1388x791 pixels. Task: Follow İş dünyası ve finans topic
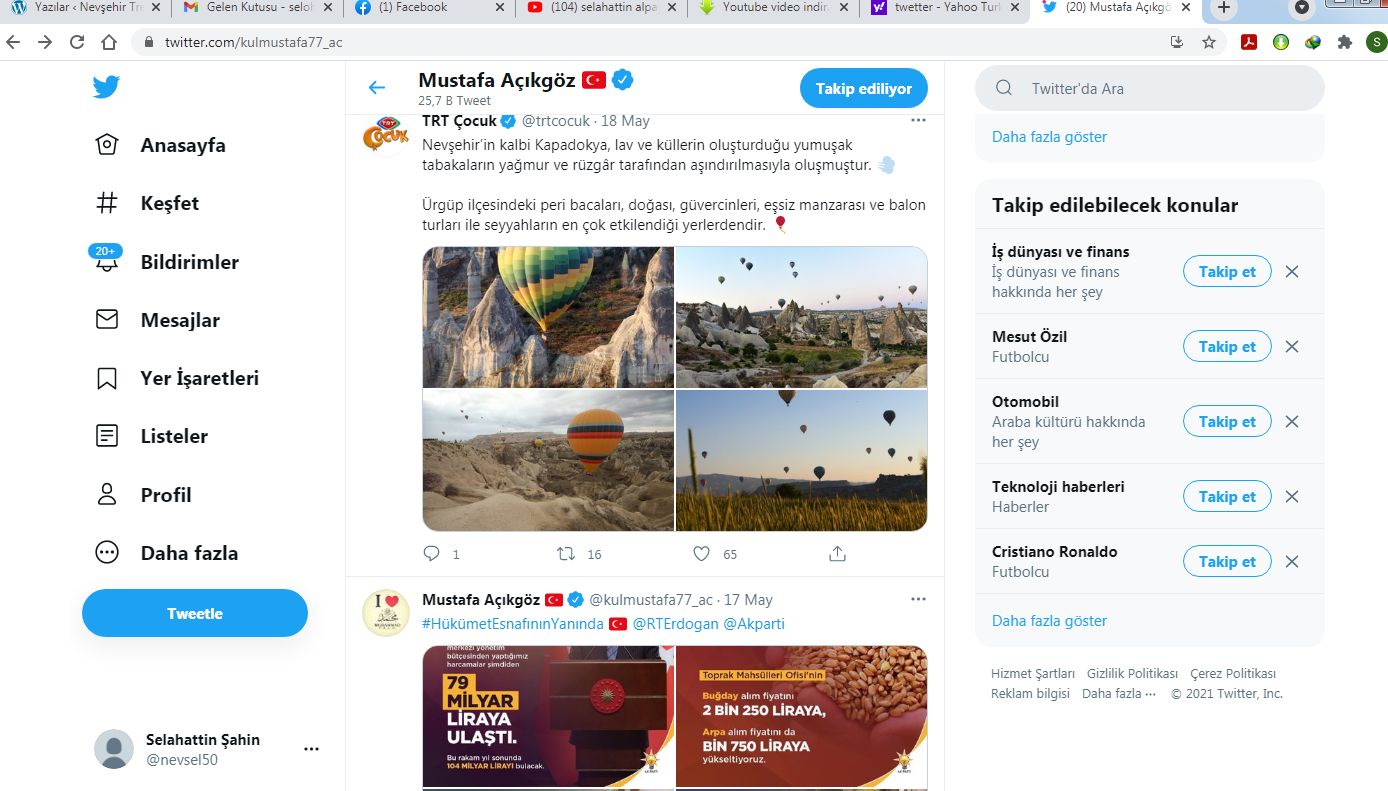point(1227,271)
